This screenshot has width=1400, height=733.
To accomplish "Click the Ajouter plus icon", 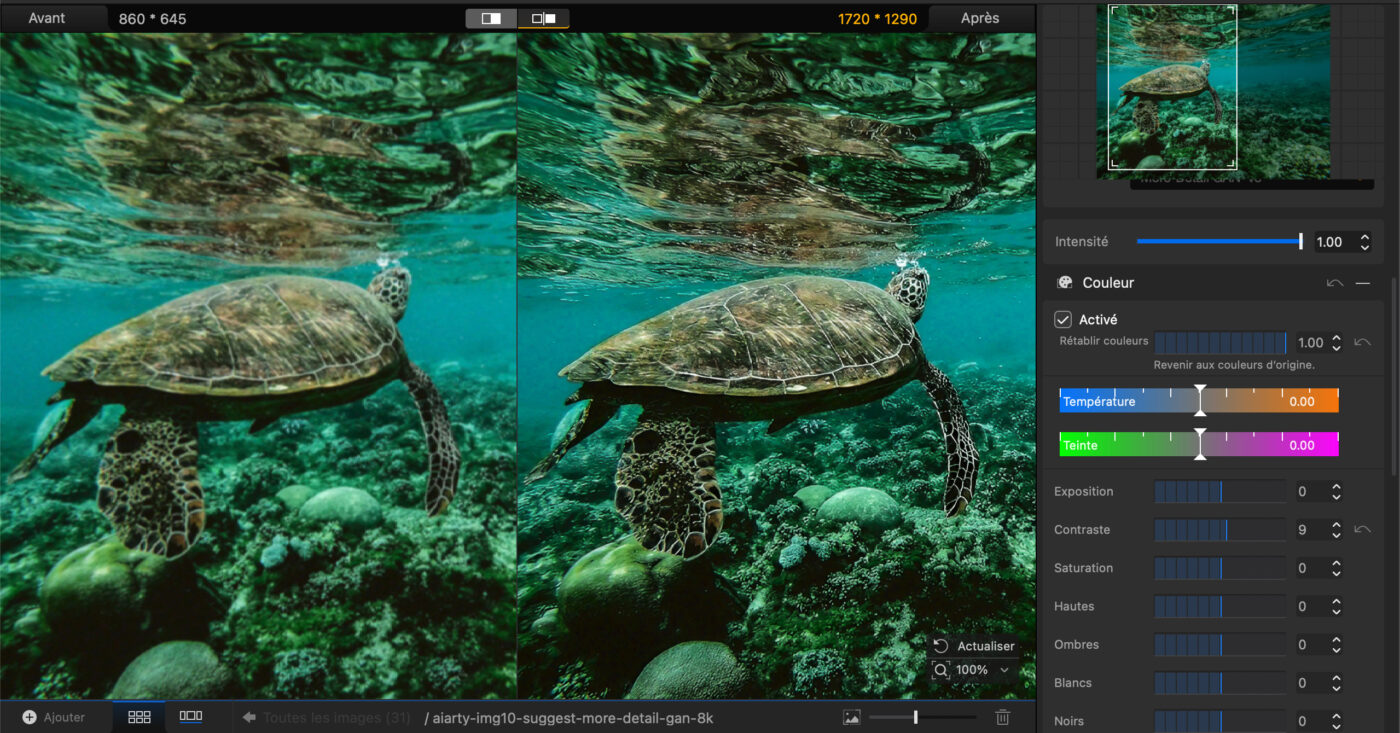I will pyautogui.click(x=29, y=717).
